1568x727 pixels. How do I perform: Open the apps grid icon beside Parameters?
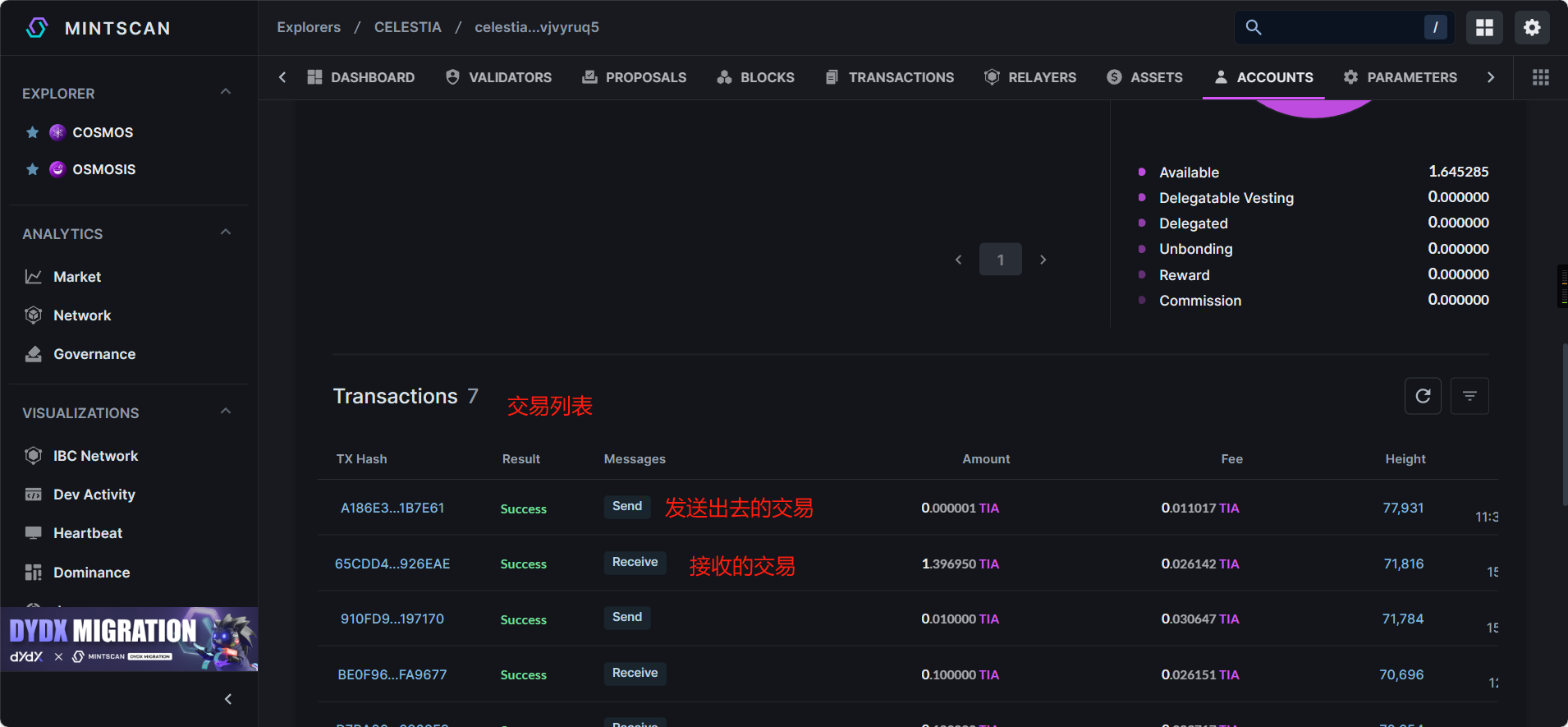point(1541,77)
